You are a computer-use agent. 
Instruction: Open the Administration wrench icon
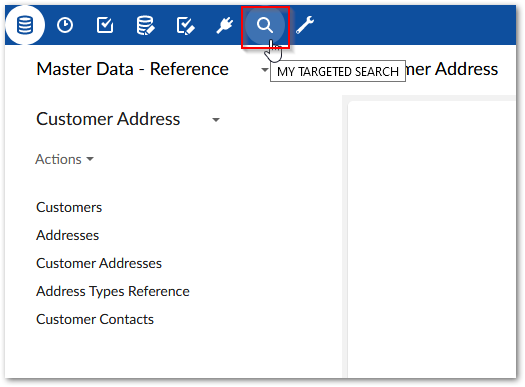point(305,25)
